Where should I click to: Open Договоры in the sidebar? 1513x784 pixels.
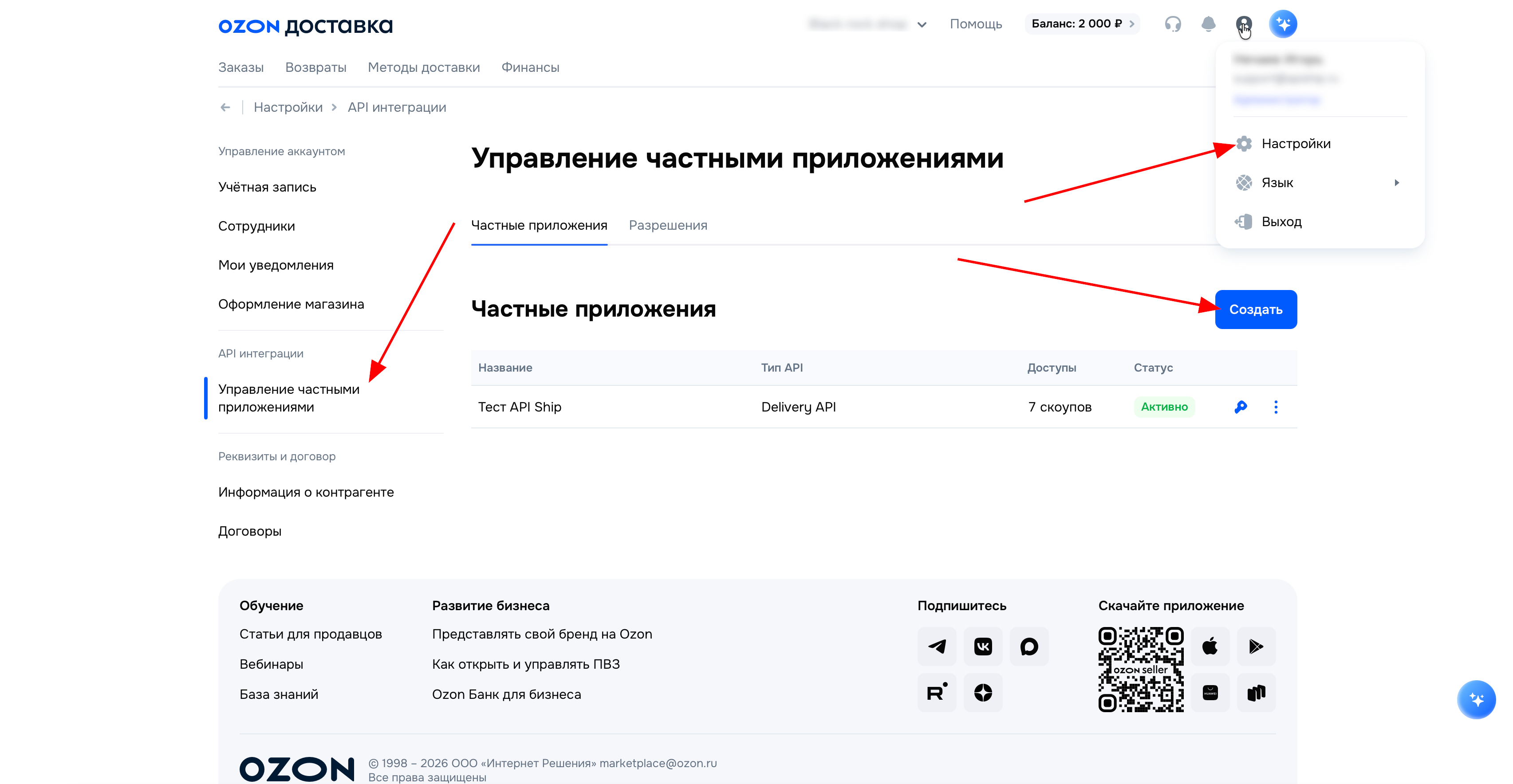[x=250, y=532]
